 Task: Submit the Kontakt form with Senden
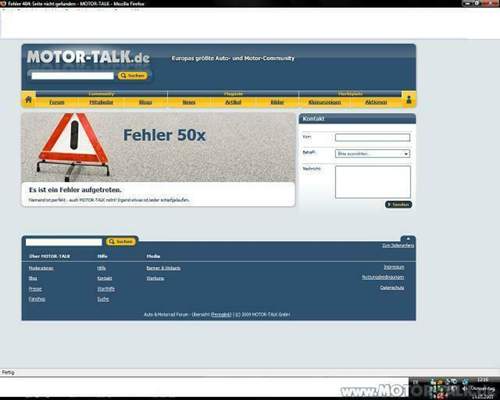click(x=398, y=204)
